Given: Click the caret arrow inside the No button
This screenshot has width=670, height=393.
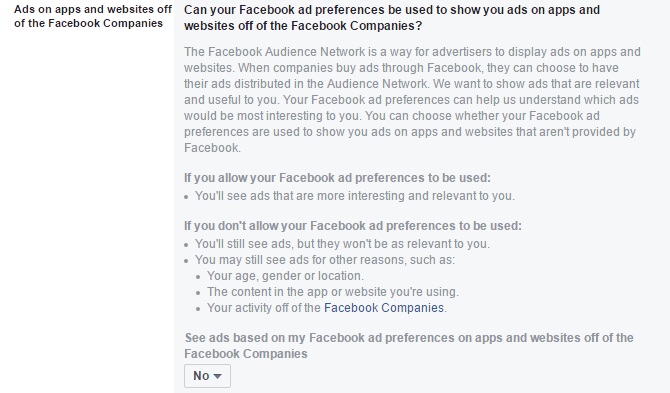Looking at the screenshot, I should tap(217, 376).
